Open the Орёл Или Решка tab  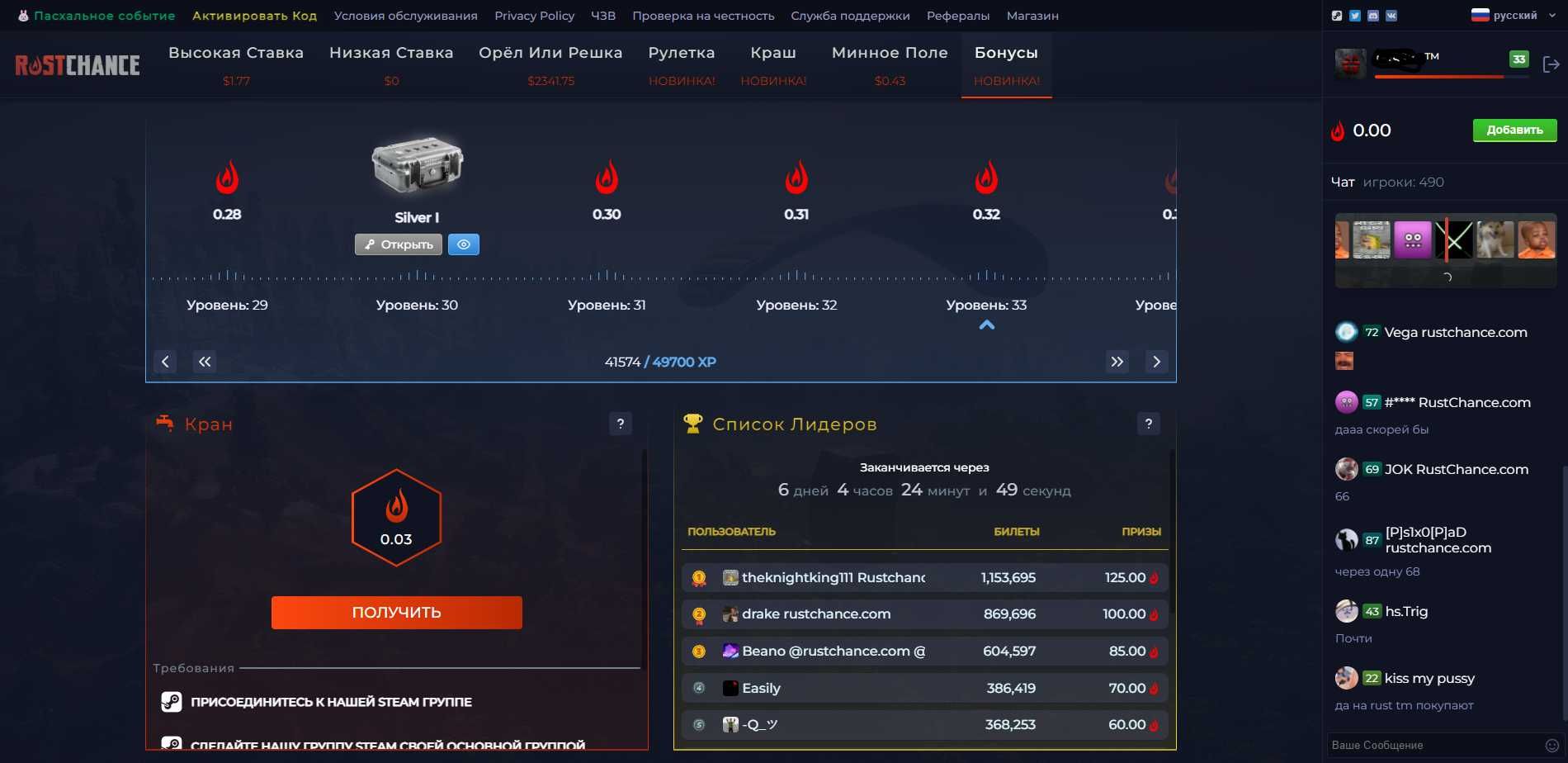tap(550, 65)
